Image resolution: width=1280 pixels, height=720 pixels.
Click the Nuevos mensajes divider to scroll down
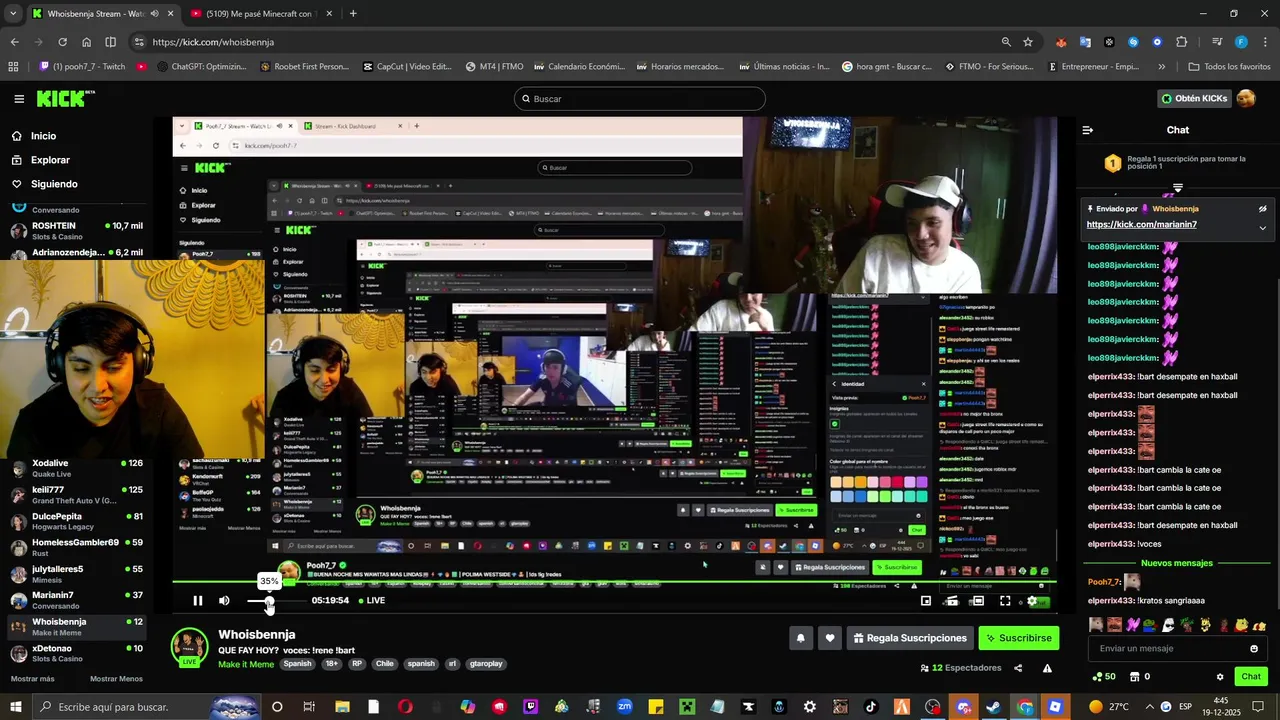click(1176, 563)
